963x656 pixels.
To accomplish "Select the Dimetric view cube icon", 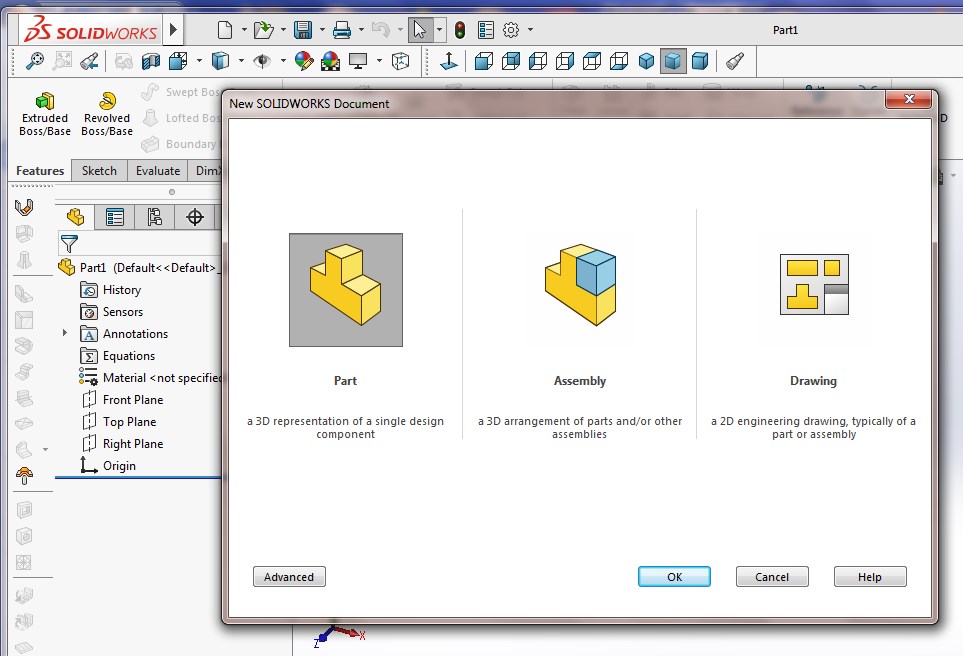I will (700, 61).
